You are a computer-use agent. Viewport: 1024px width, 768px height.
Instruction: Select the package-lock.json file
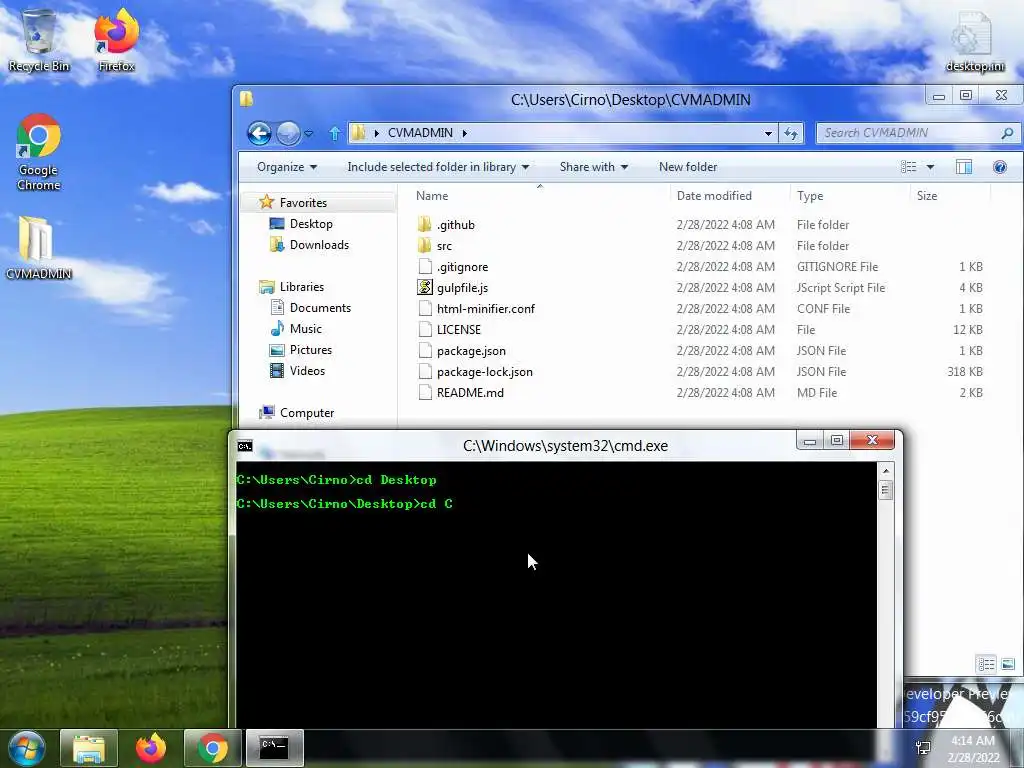tap(485, 372)
